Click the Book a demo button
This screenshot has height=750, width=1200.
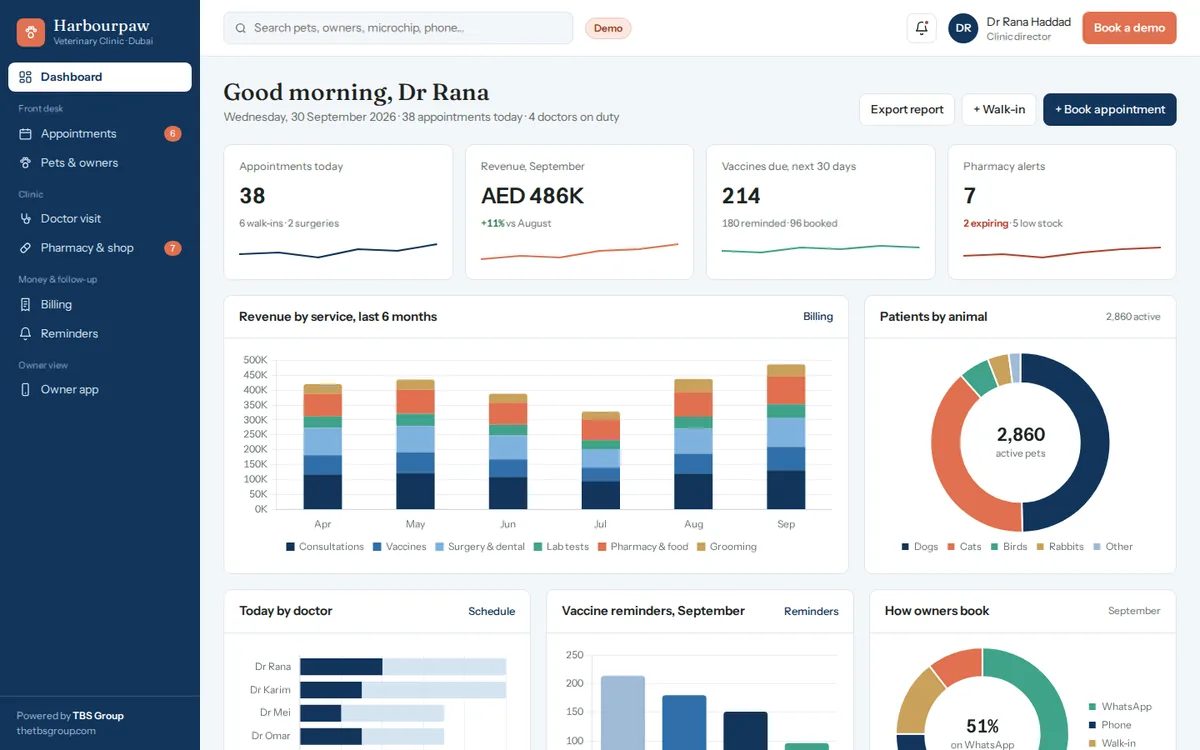point(1129,28)
